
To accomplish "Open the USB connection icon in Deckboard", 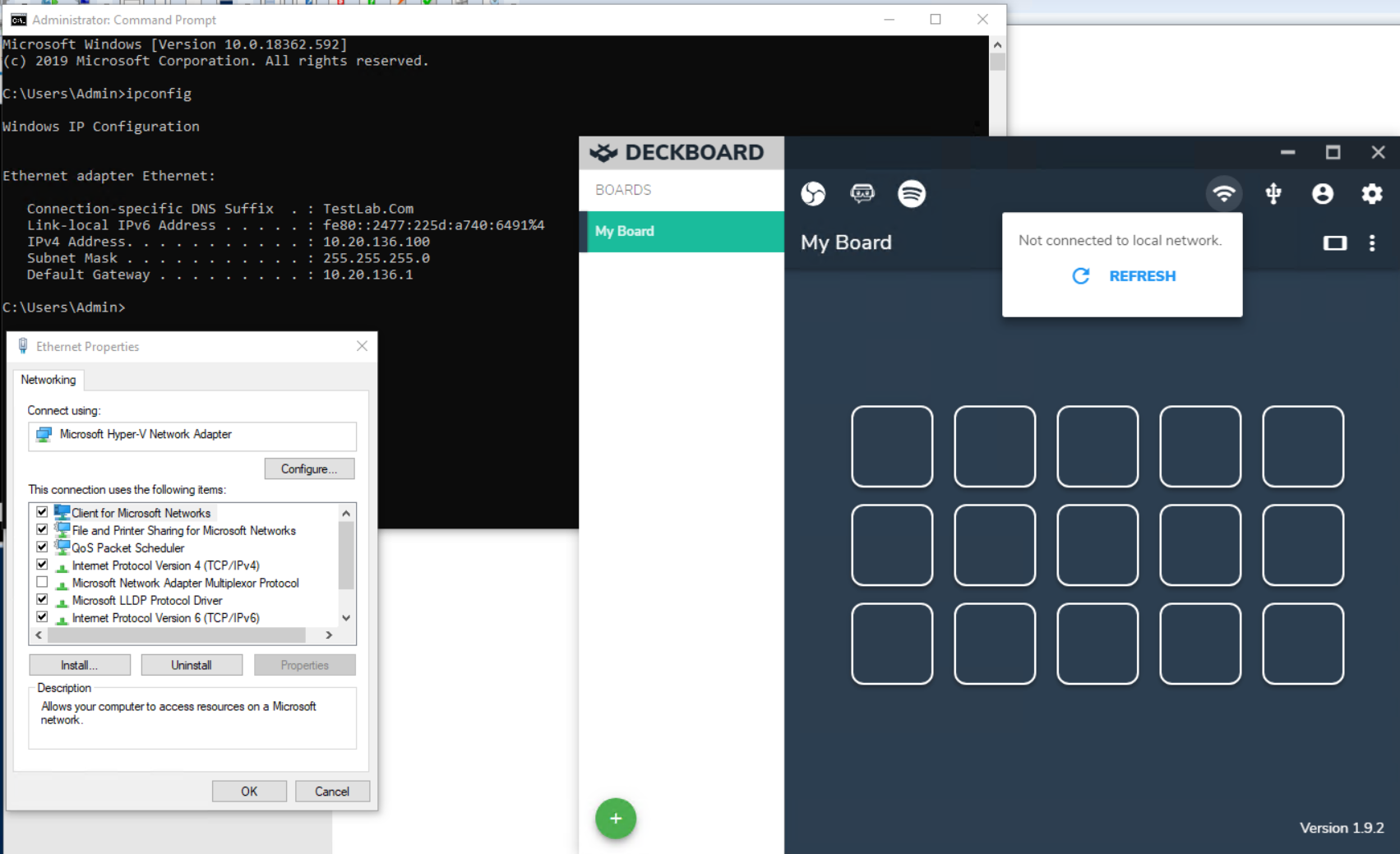I will [1273, 193].
